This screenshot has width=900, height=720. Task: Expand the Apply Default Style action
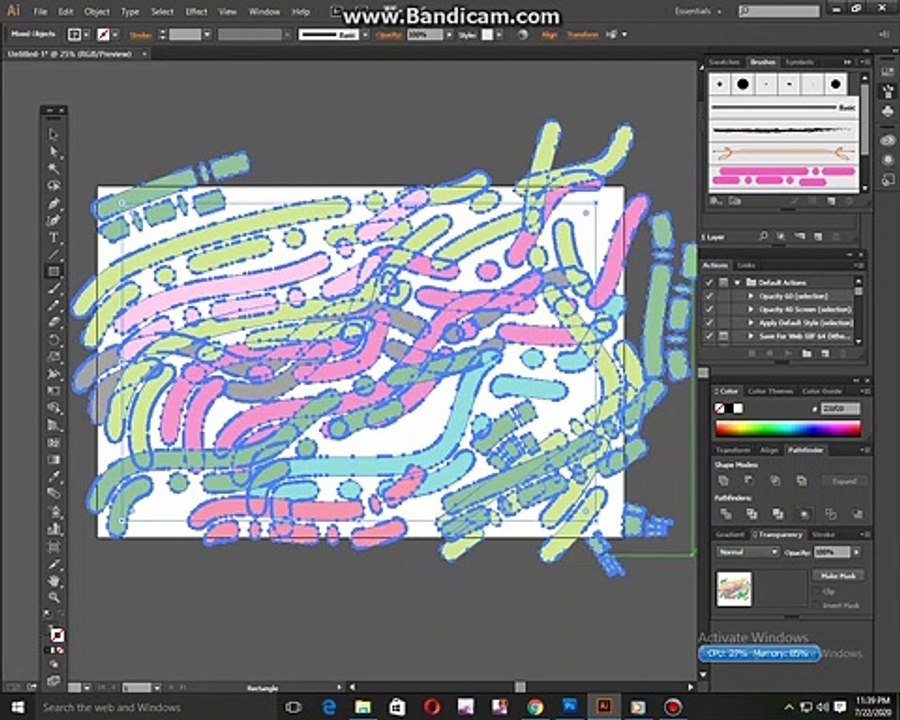(751, 323)
